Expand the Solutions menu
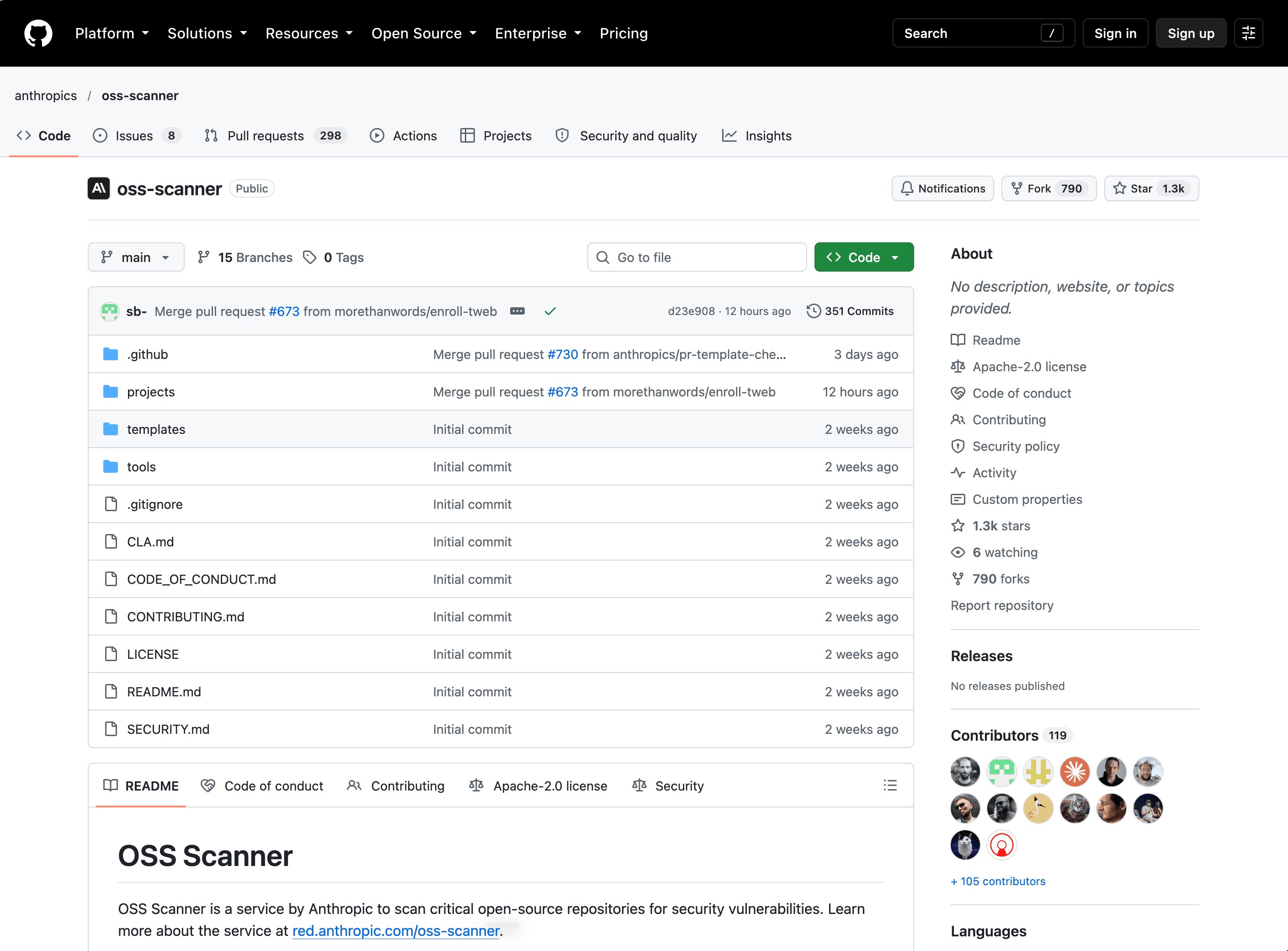Screen dimensions: 1288x951 click(207, 33)
